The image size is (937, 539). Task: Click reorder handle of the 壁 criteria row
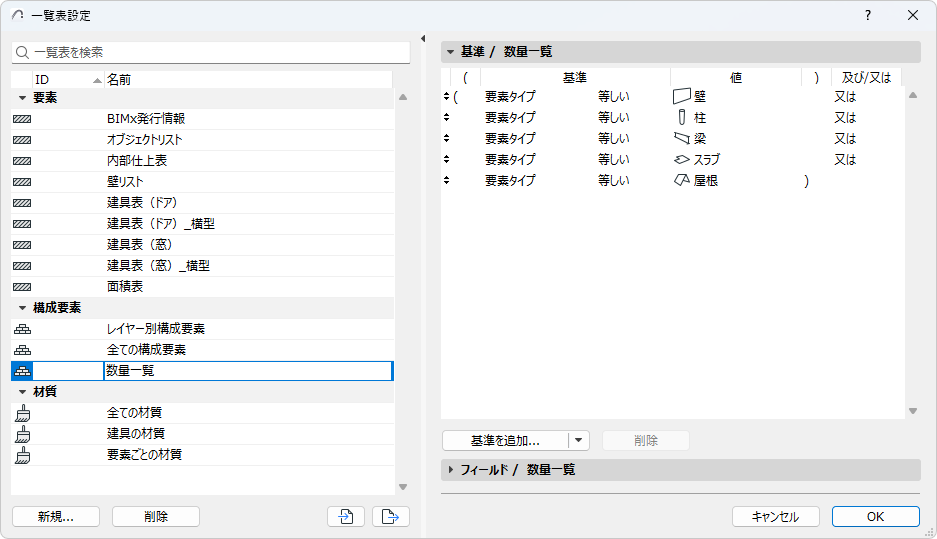pos(446,96)
